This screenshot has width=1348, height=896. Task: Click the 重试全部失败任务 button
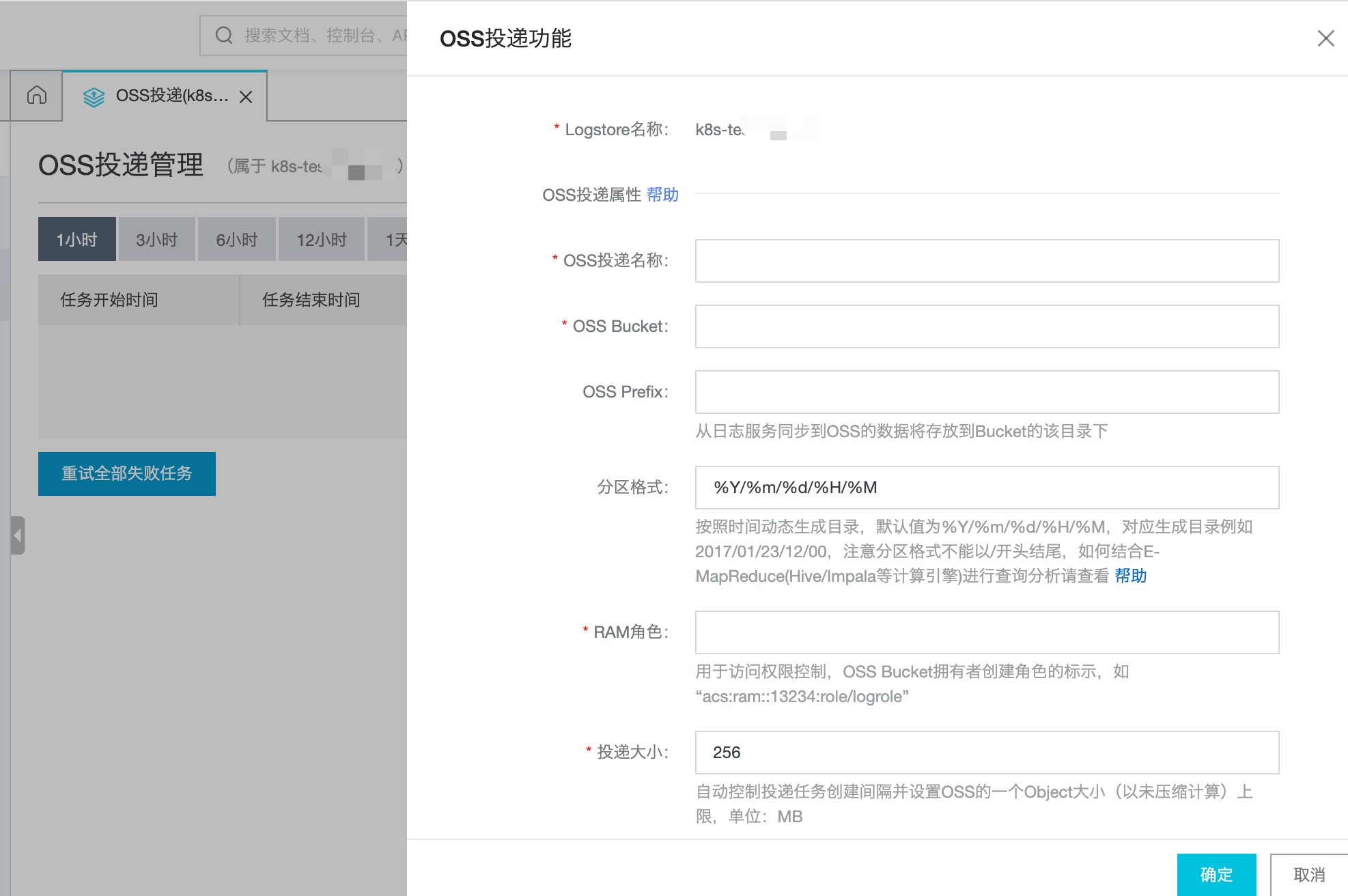pyautogui.click(x=126, y=473)
